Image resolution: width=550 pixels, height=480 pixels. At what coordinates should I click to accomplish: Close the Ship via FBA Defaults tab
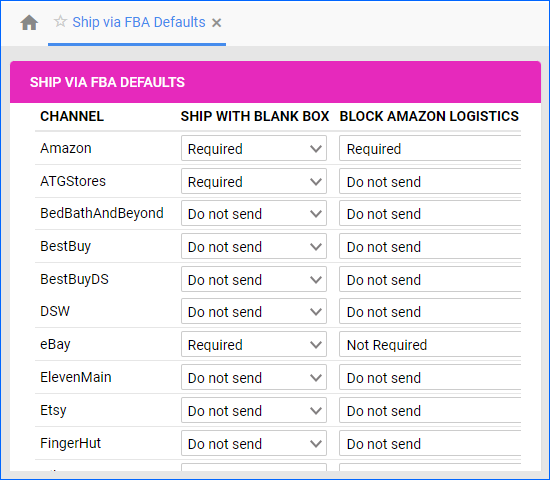pyautogui.click(x=217, y=23)
